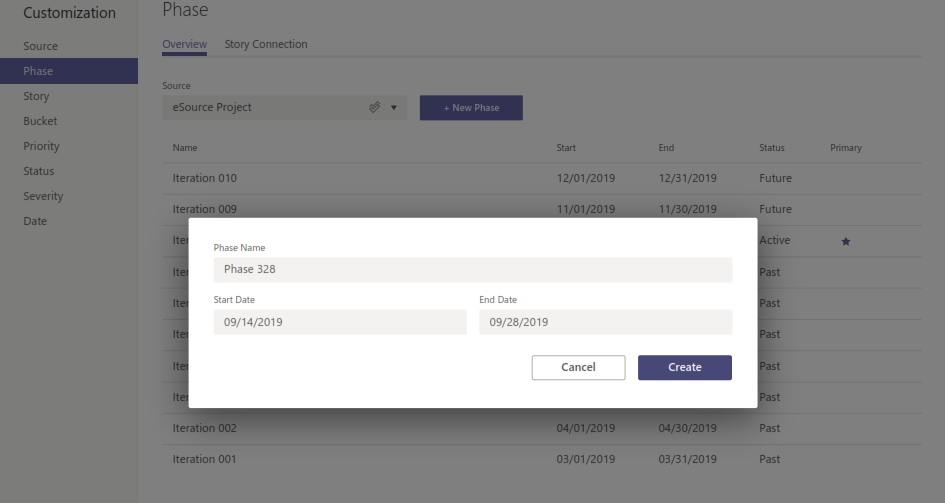Select the Overview tab
The height and width of the screenshot is (503, 945).
coord(184,44)
